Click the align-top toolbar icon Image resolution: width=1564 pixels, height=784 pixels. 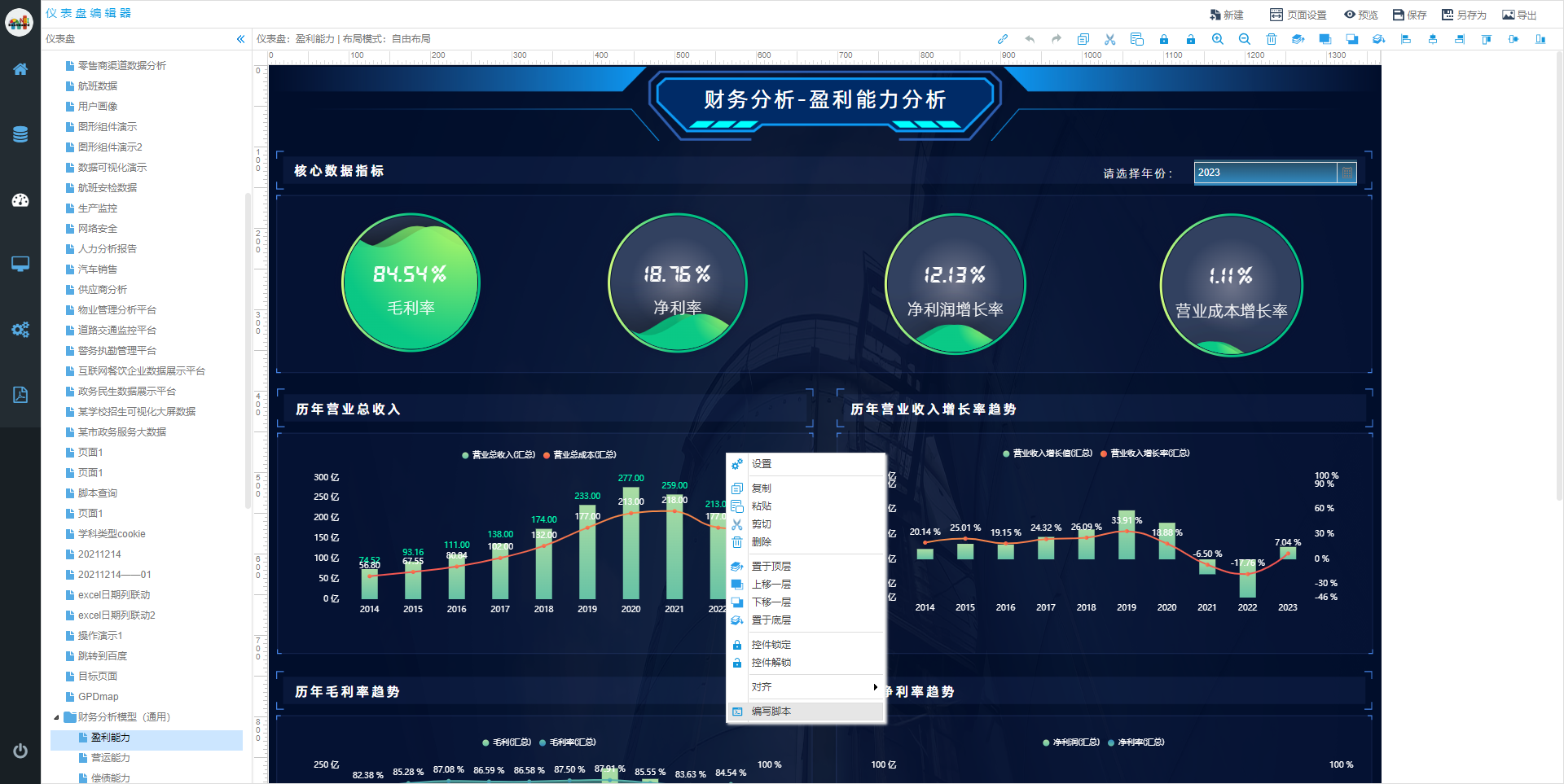[1487, 39]
